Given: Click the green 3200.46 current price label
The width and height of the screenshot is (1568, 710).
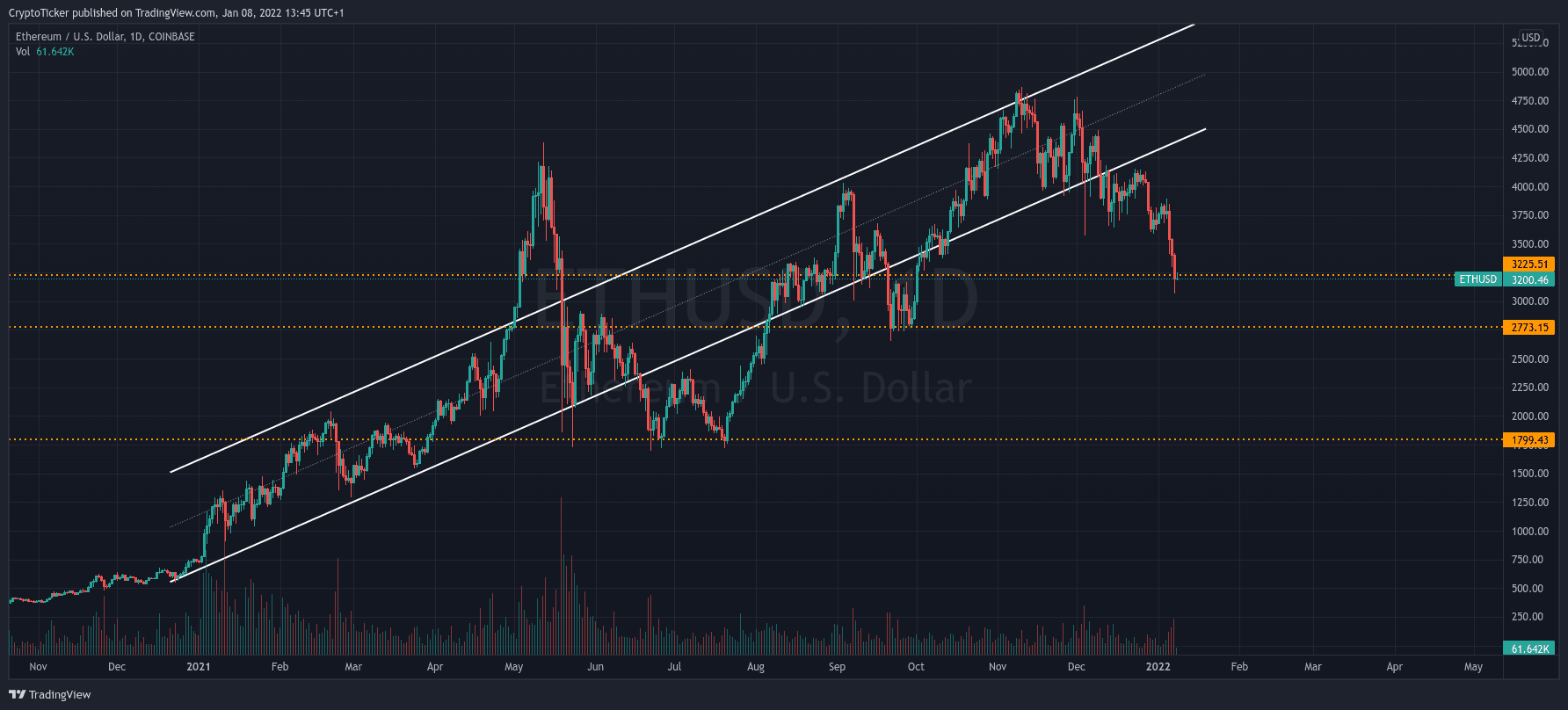Looking at the screenshot, I should pyautogui.click(x=1529, y=279).
